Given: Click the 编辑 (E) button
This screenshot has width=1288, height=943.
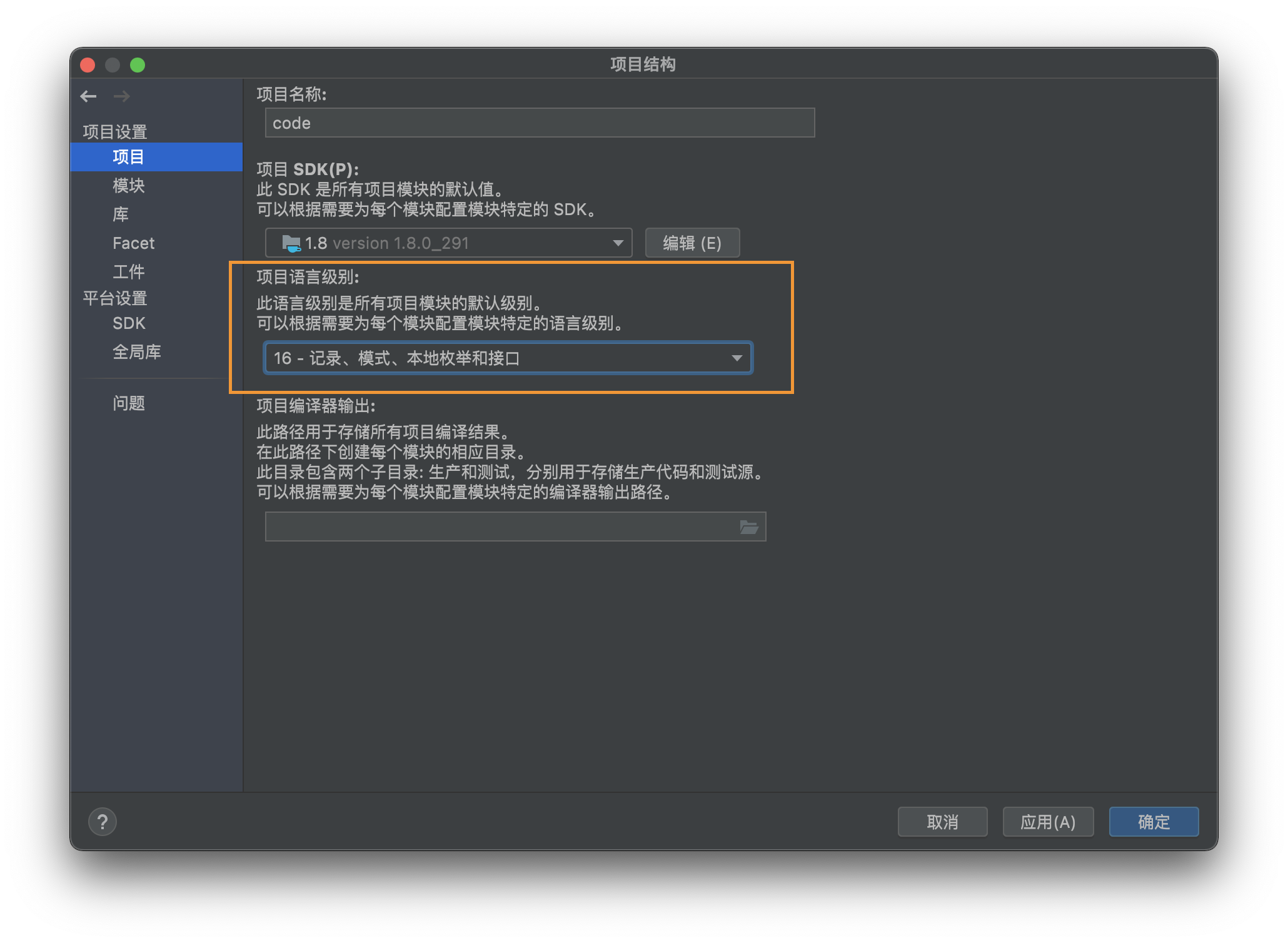Looking at the screenshot, I should pos(692,243).
